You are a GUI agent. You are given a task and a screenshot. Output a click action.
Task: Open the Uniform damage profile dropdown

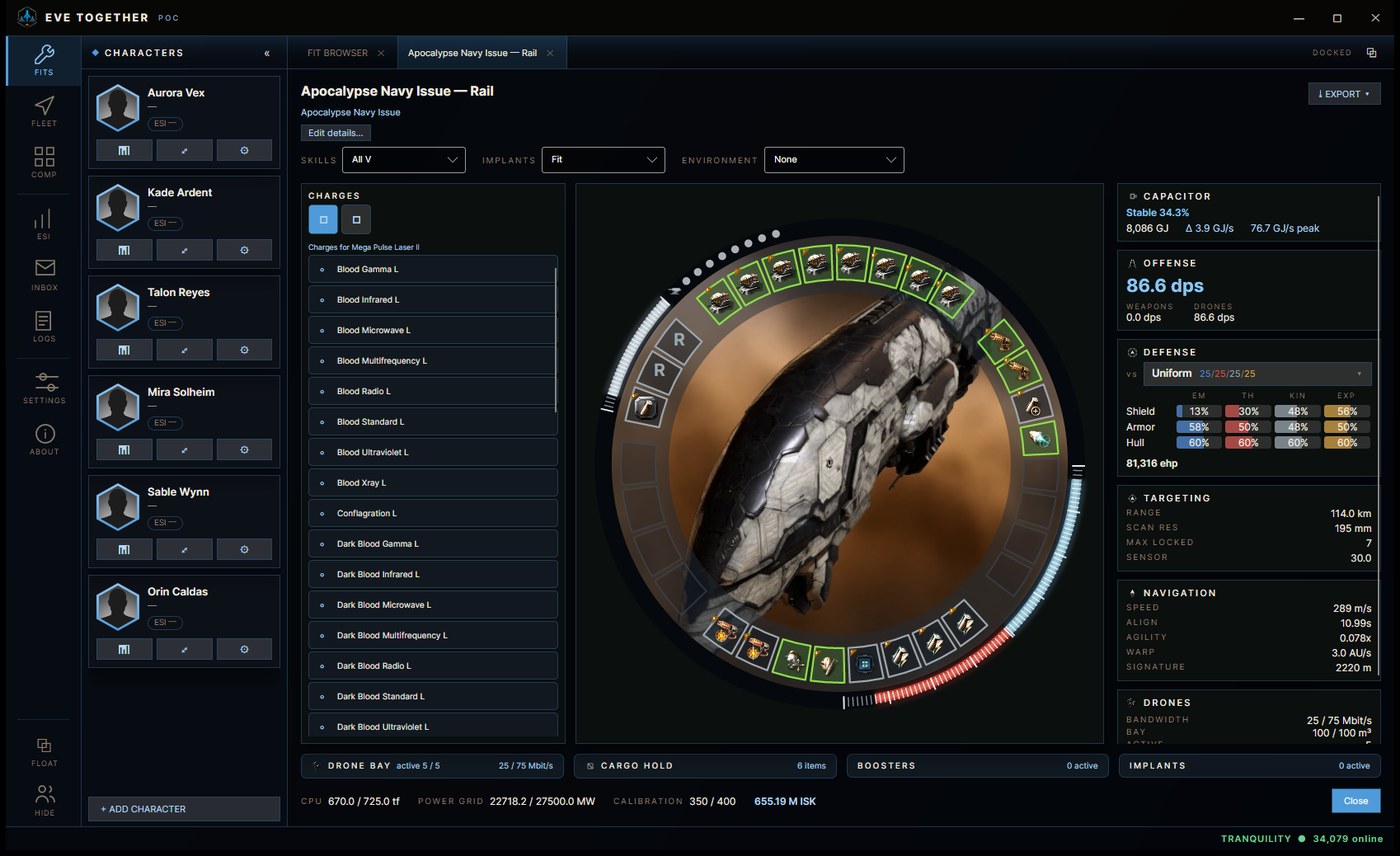(x=1257, y=374)
